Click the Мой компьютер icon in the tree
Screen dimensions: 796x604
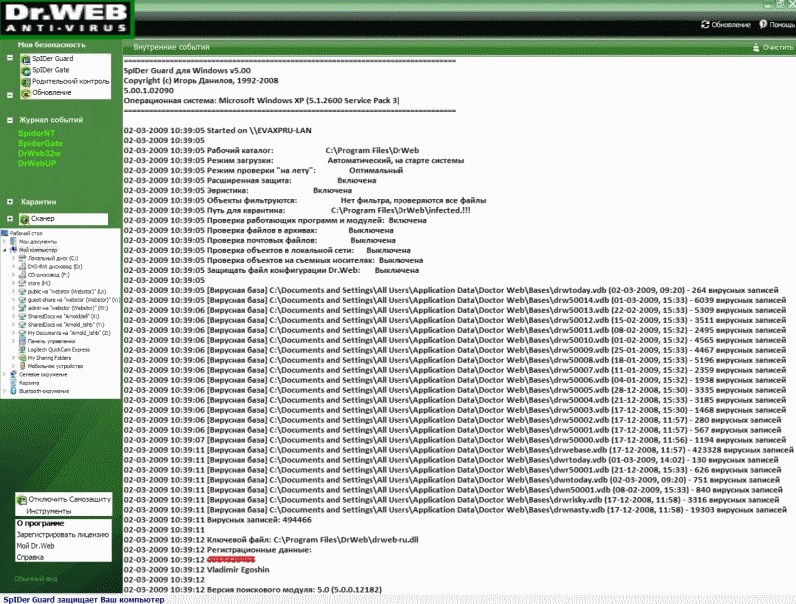pyautogui.click(x=14, y=250)
